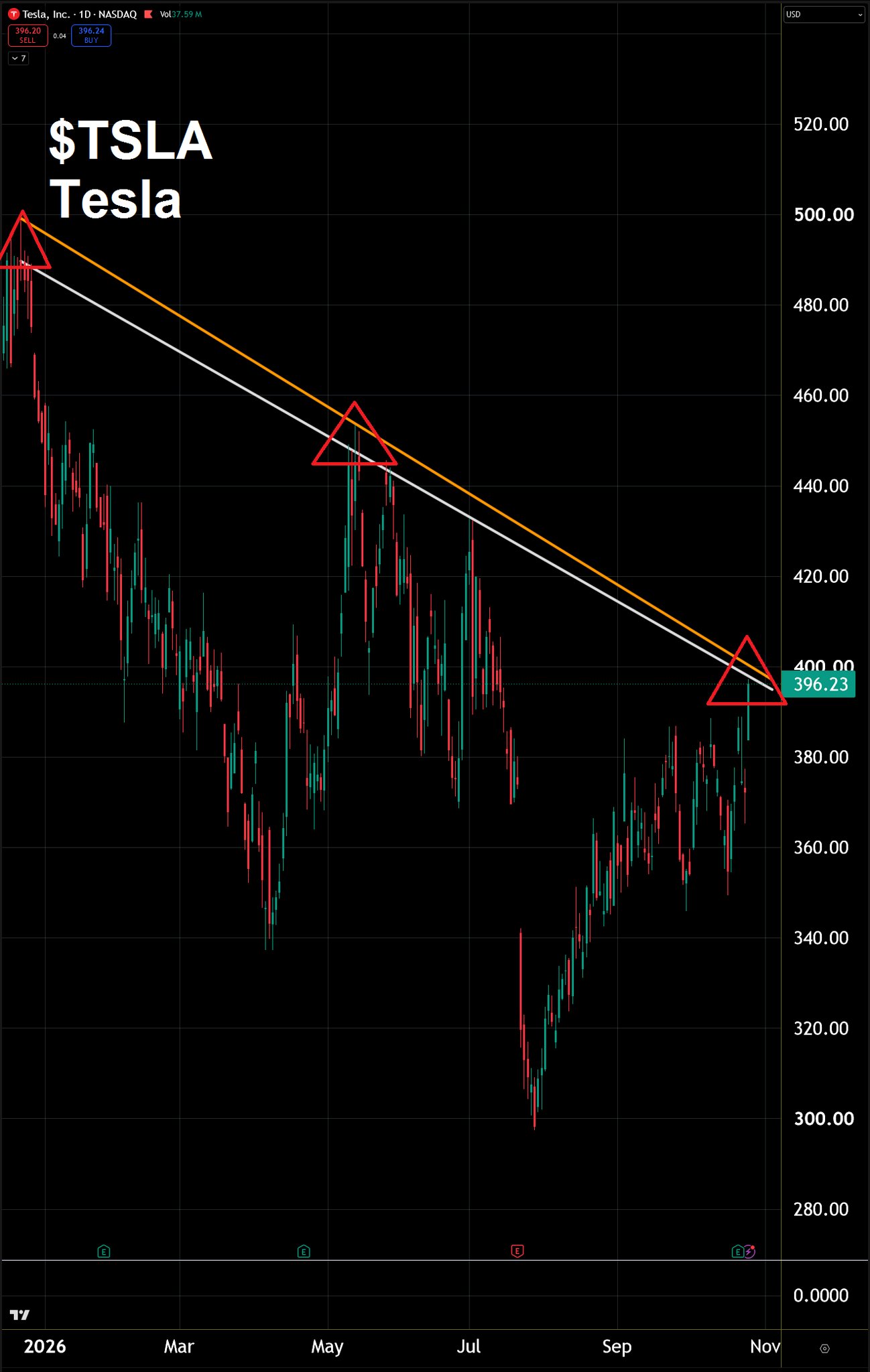This screenshot has width=870, height=1372.
Task: Open the USD currency dropdown
Action: pos(824,14)
